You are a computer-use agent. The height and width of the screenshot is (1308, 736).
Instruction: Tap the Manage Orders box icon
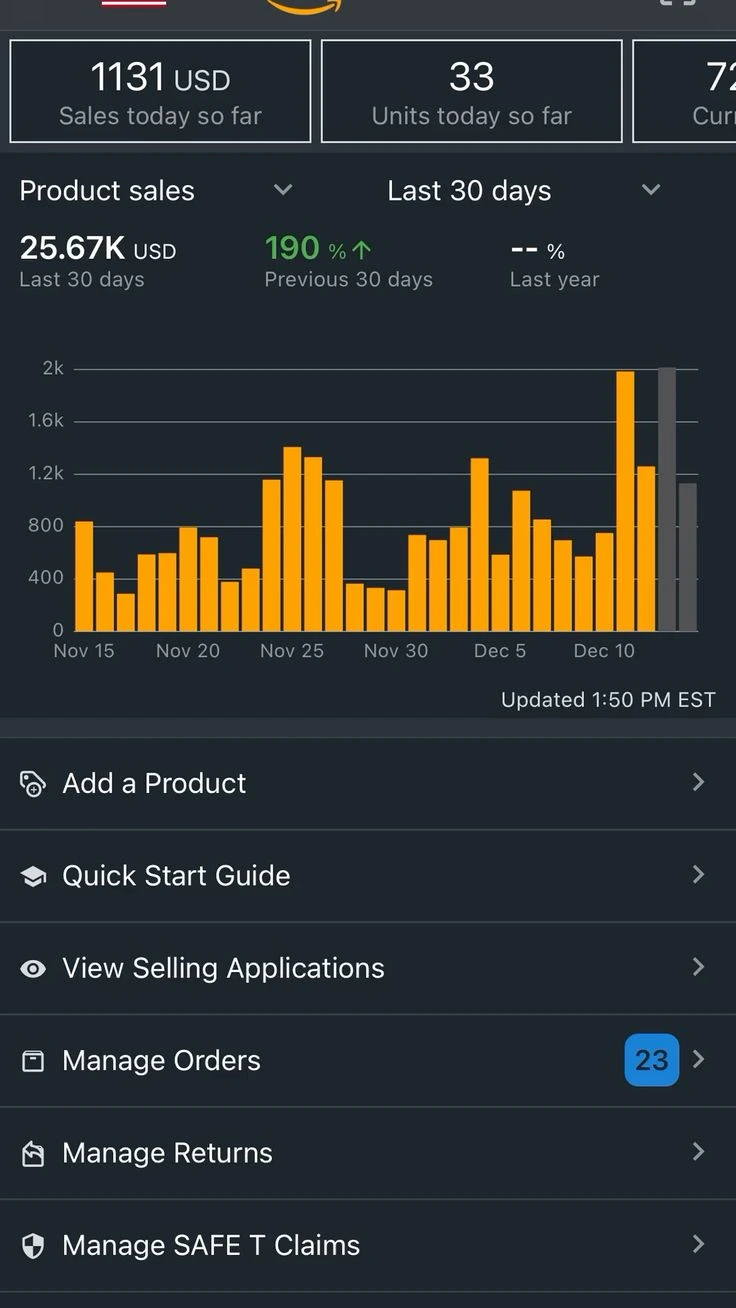pos(33,1061)
